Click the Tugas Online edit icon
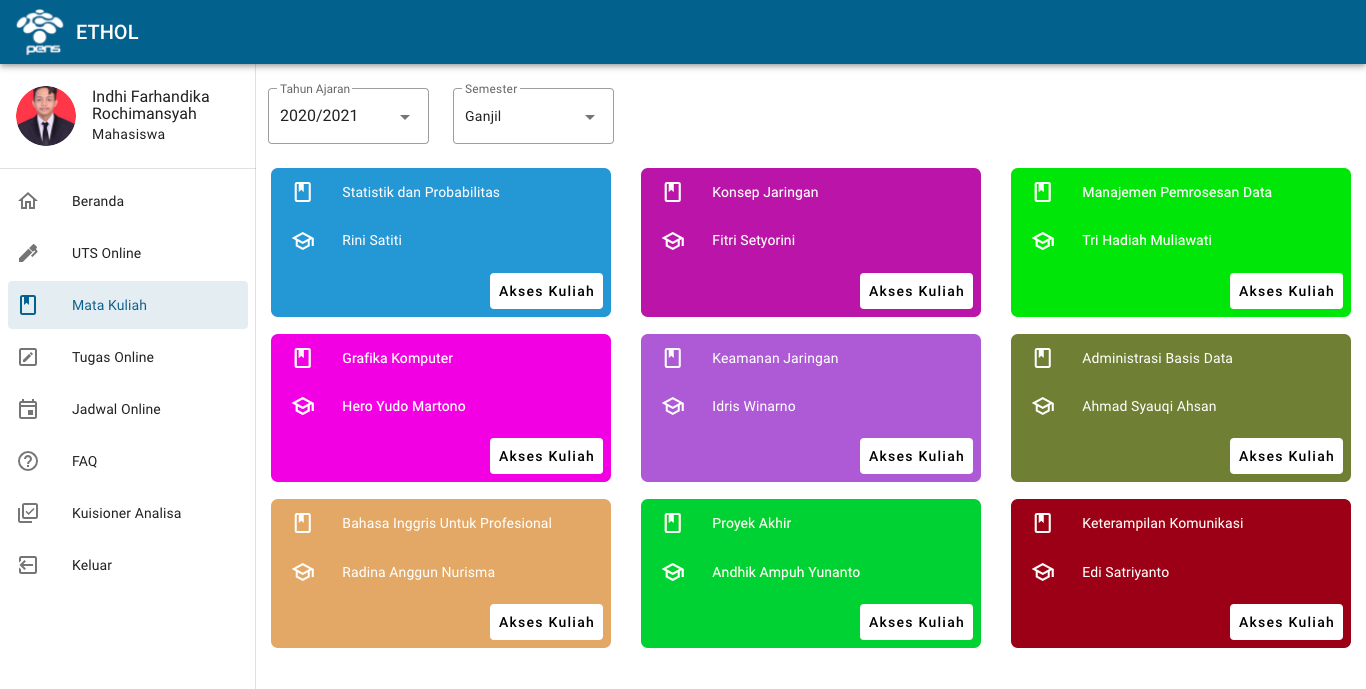The image size is (1366, 689). pos(28,357)
